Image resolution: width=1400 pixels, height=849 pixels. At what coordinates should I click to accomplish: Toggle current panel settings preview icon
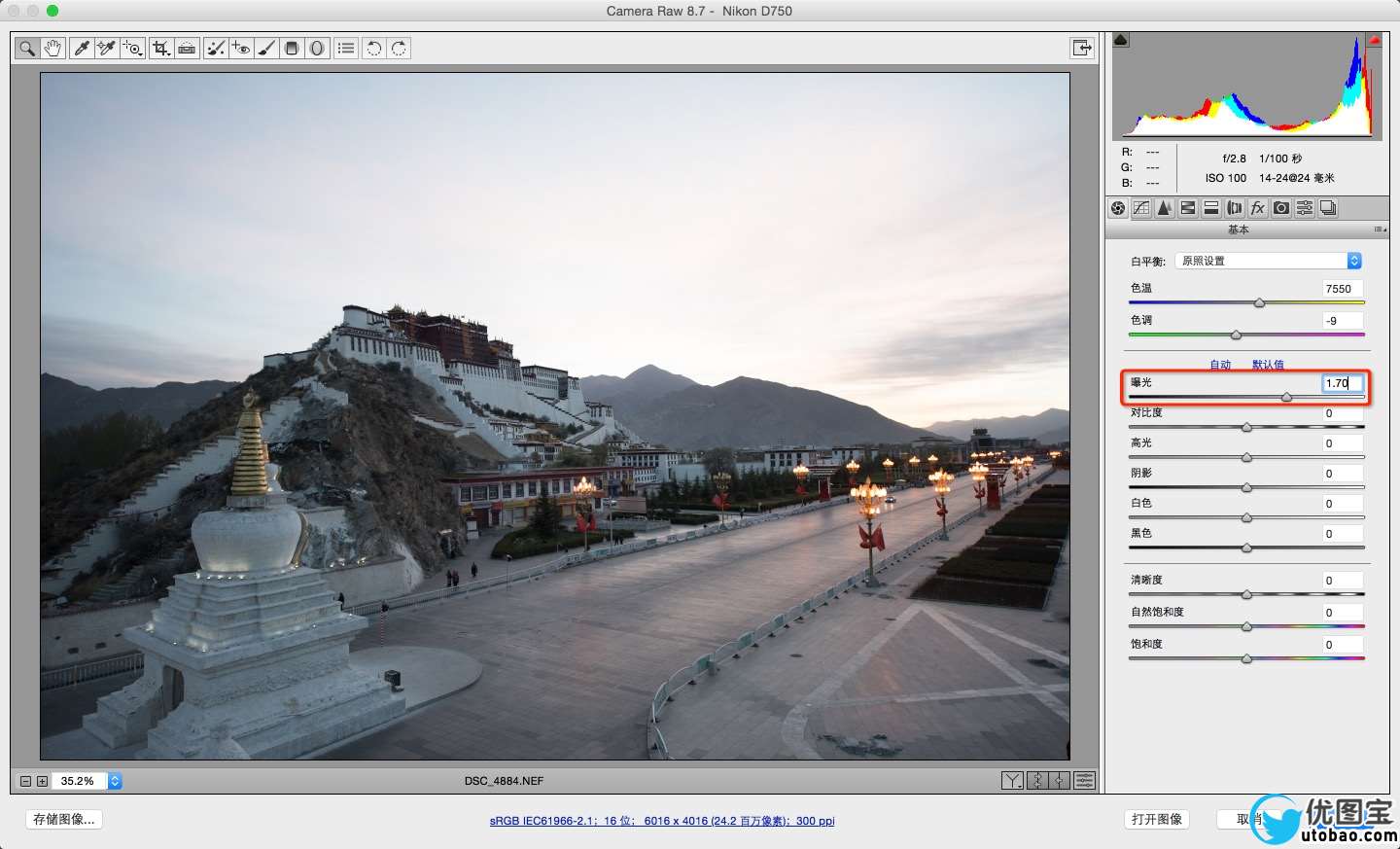1084,781
